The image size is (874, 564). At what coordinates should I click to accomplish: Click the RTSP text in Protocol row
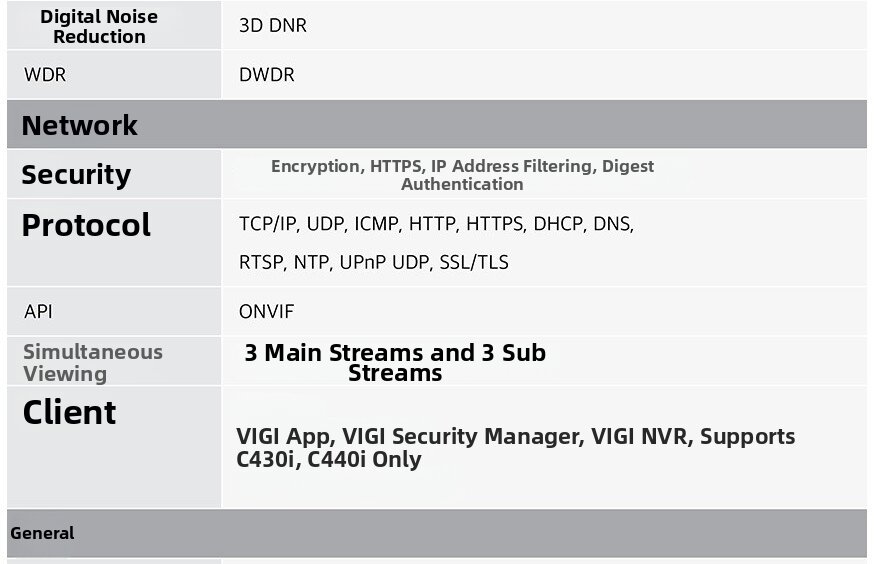point(261,262)
